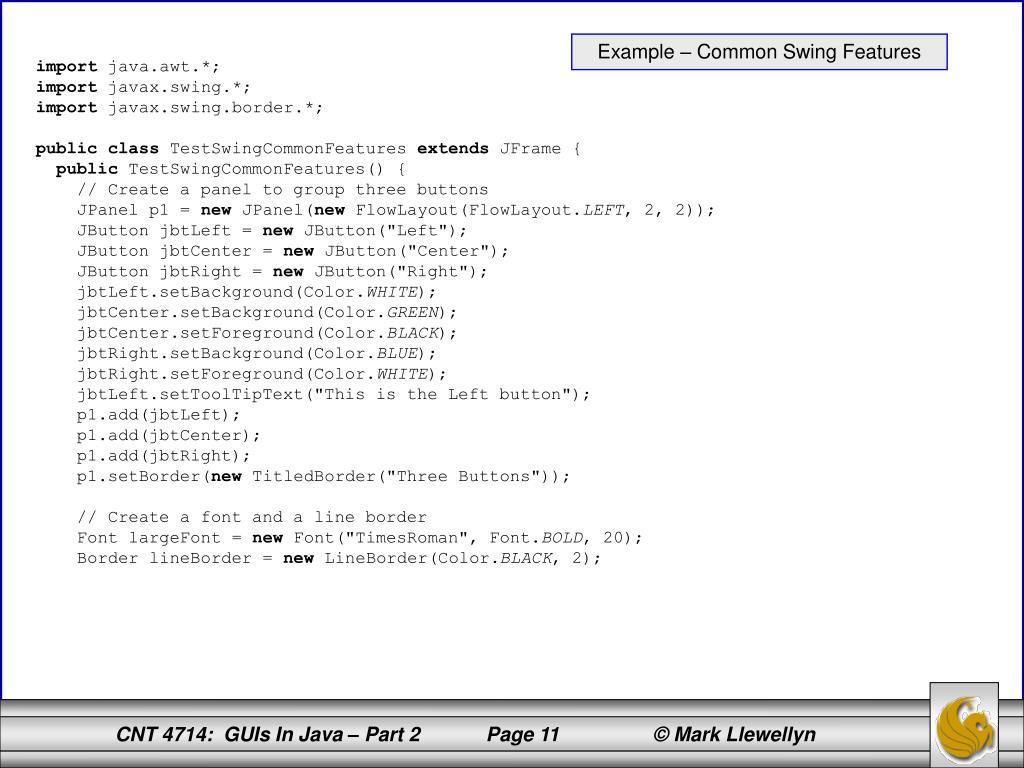Click the 'p1.setBorder(new TitledBorder' line
Image resolution: width=1024 pixels, height=768 pixels.
(323, 477)
